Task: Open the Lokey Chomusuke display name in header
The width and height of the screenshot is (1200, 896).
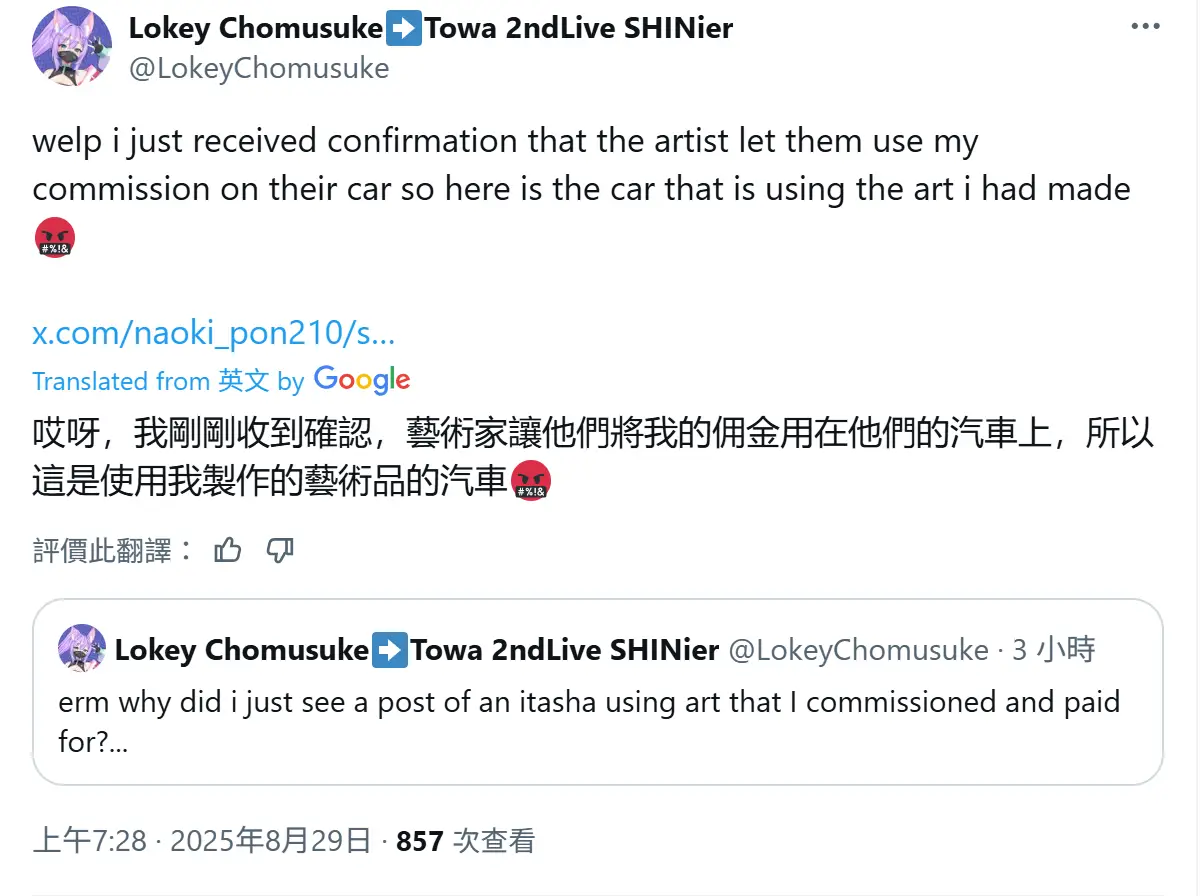Action: click(255, 28)
